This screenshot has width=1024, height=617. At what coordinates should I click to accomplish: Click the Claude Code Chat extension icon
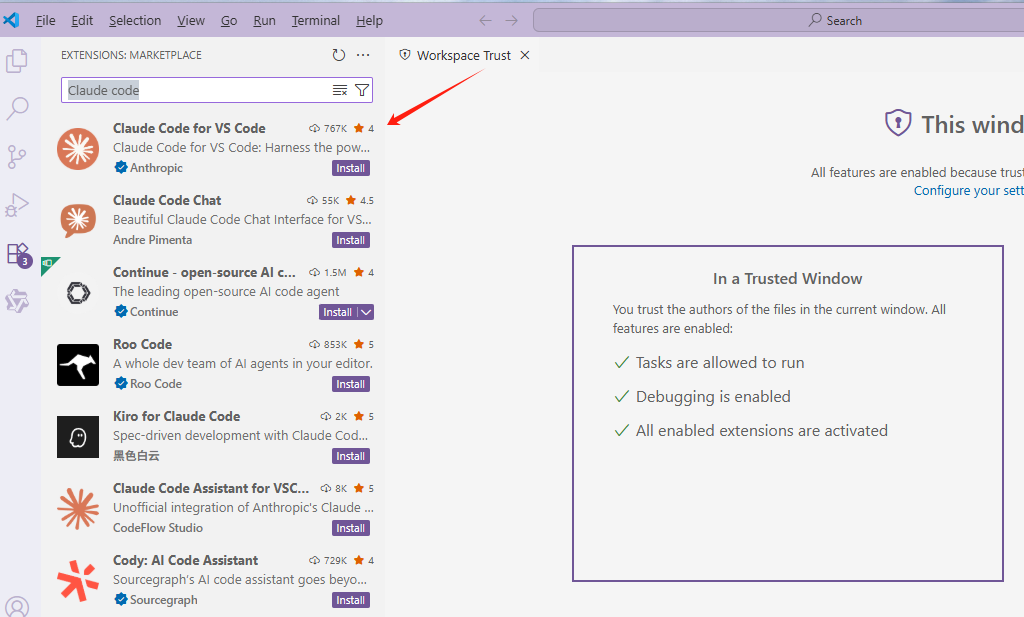[78, 221]
